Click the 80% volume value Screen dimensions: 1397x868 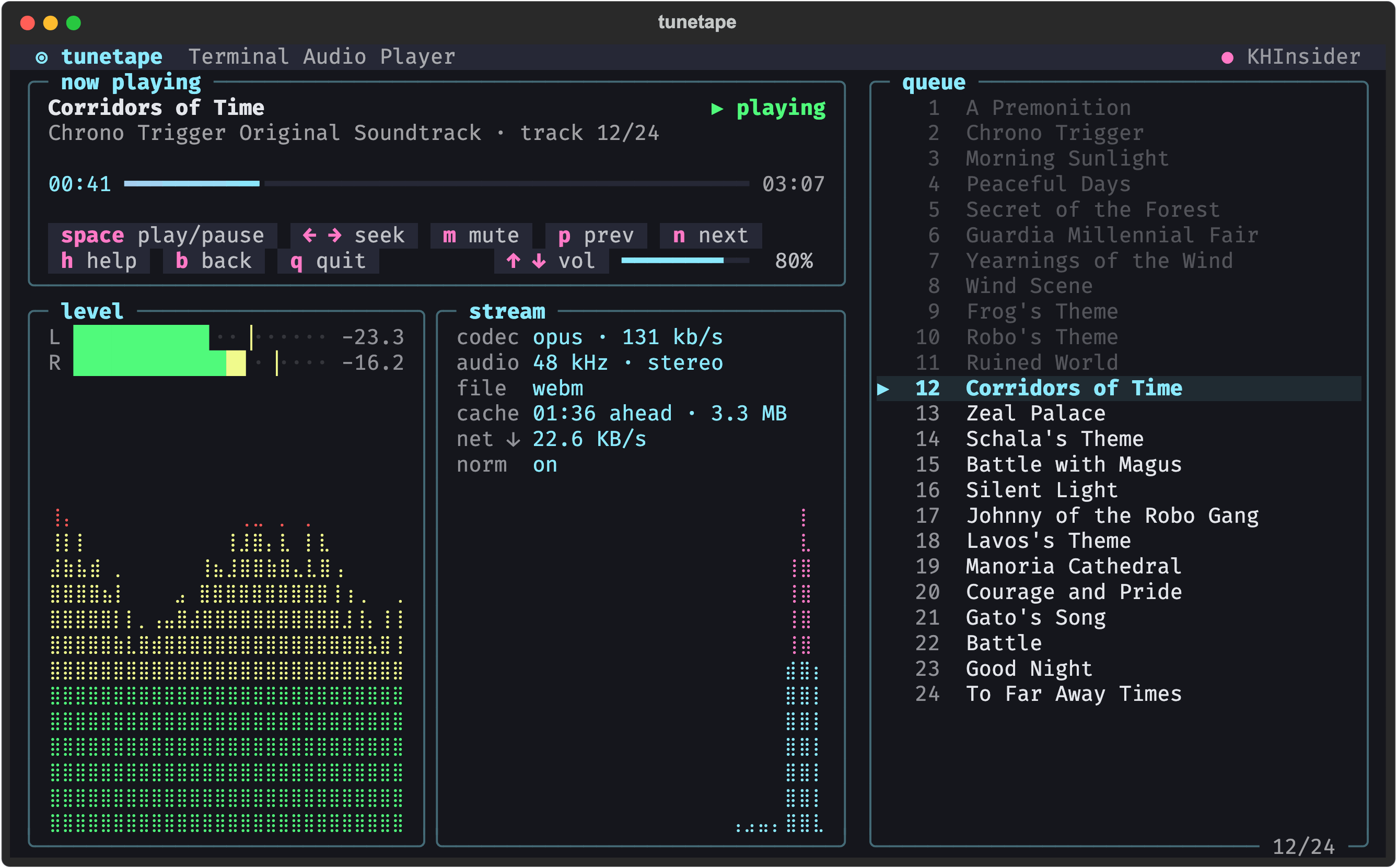[x=794, y=261]
